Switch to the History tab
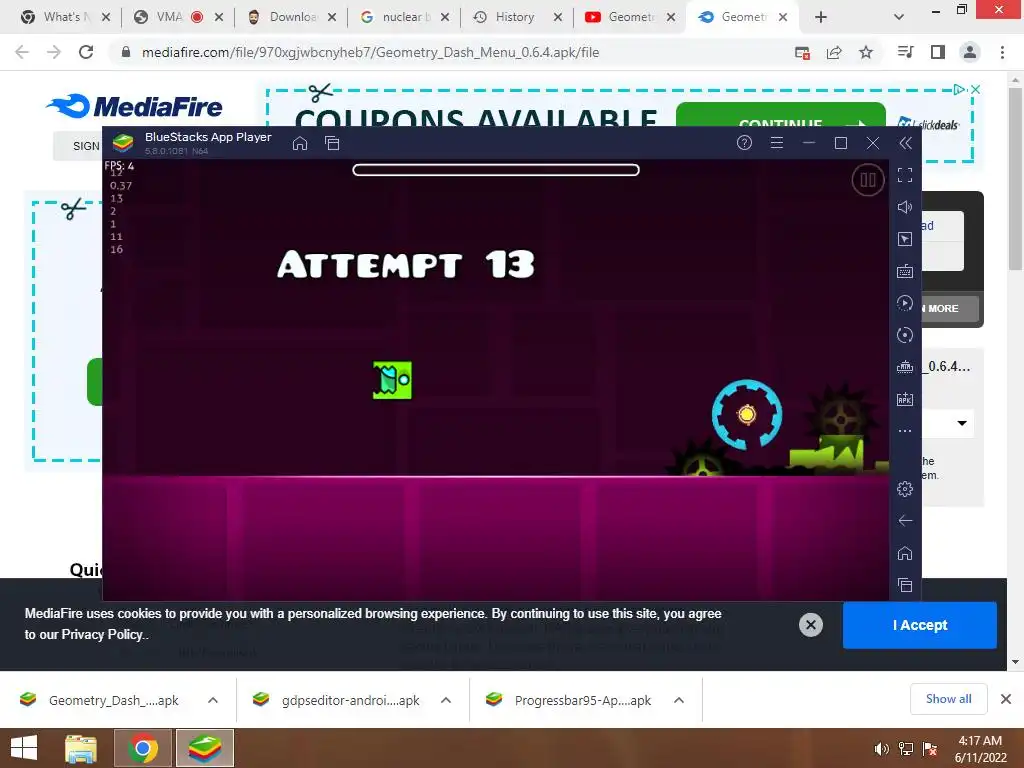 (516, 17)
